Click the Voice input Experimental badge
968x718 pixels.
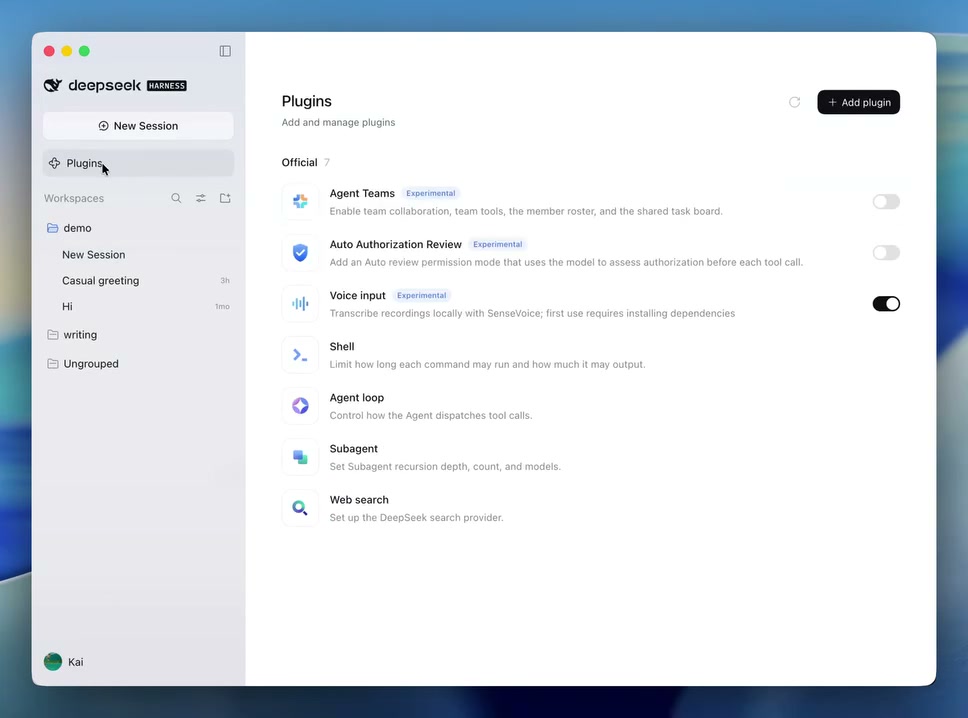click(x=422, y=296)
